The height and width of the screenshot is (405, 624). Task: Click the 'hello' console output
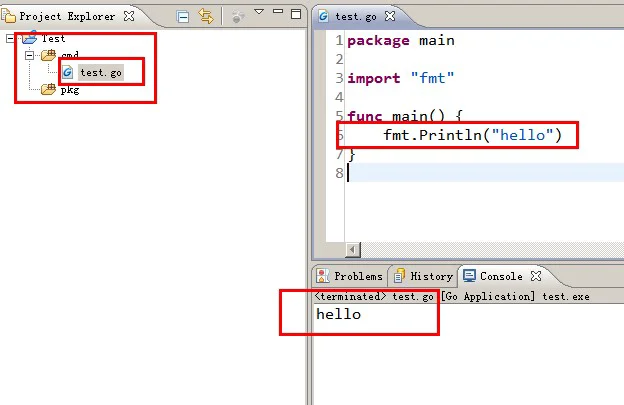(339, 314)
